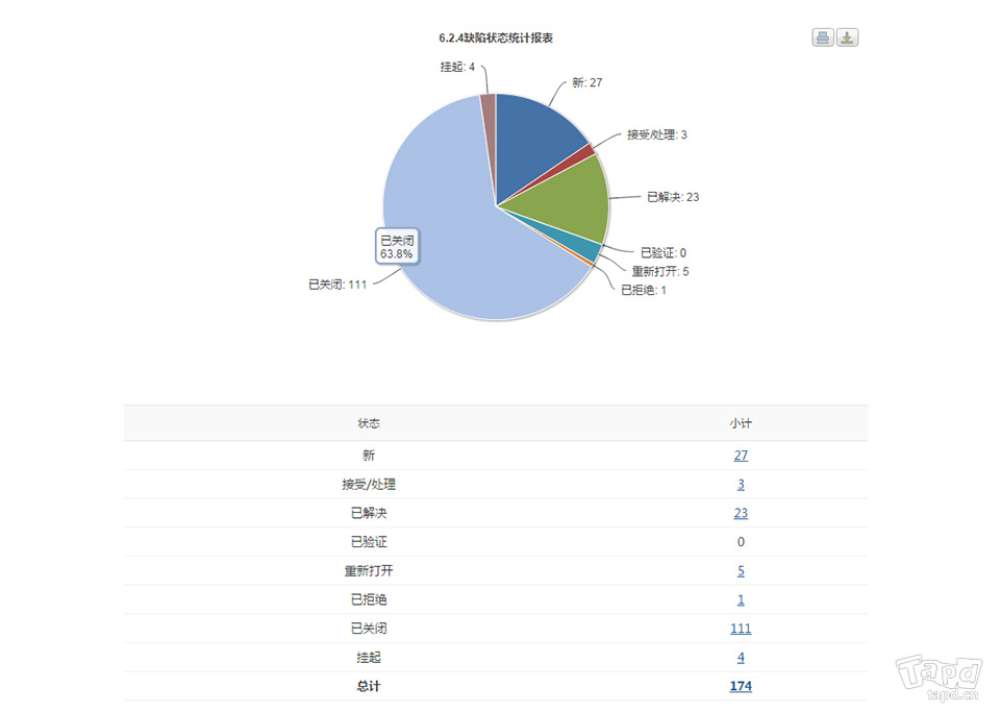Click the 已拒绝: 1 chart label
The width and height of the screenshot is (1000, 713).
click(643, 290)
